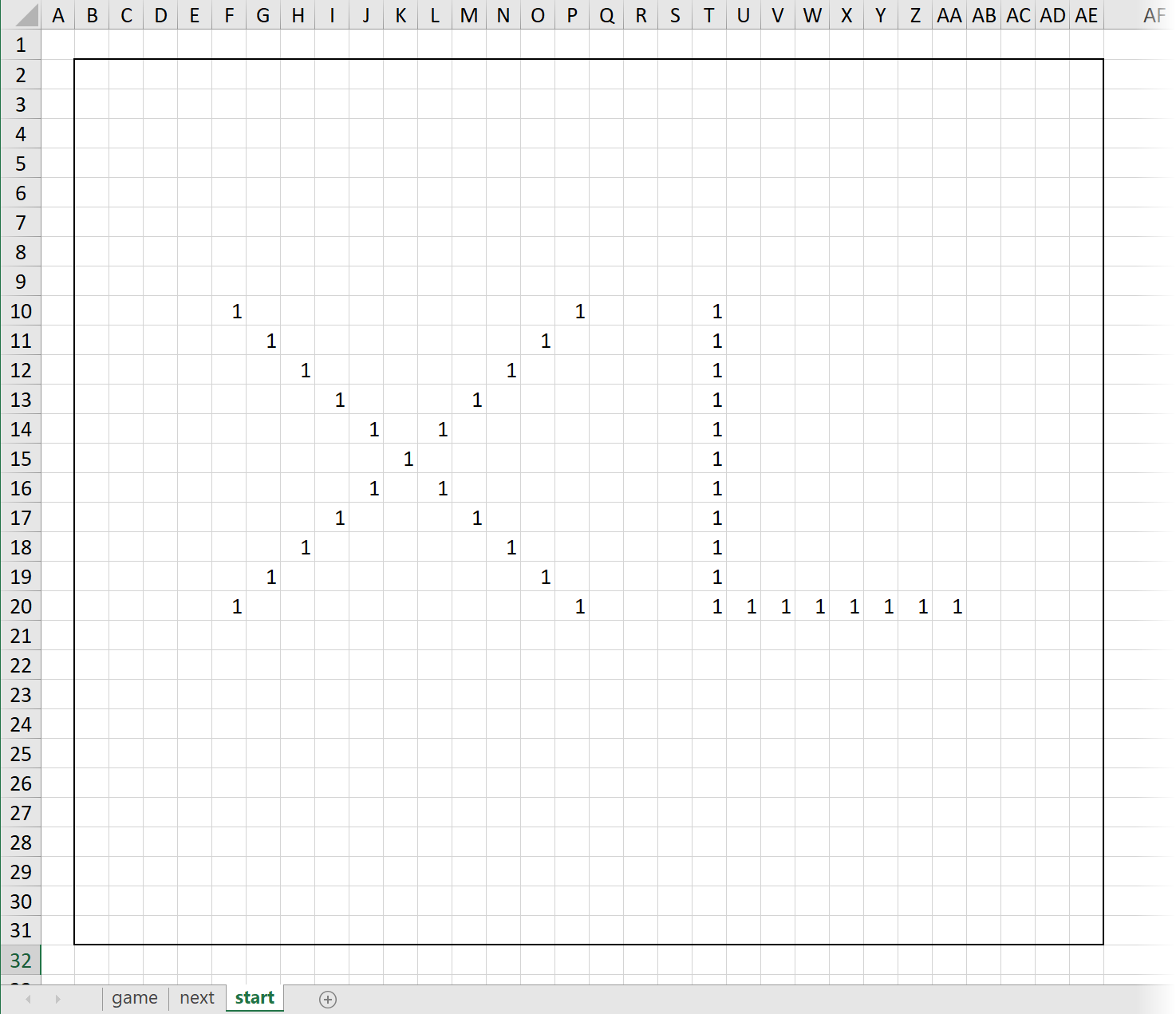The height and width of the screenshot is (1014, 1176).
Task: Select cell T10 containing 1
Action: [709, 310]
